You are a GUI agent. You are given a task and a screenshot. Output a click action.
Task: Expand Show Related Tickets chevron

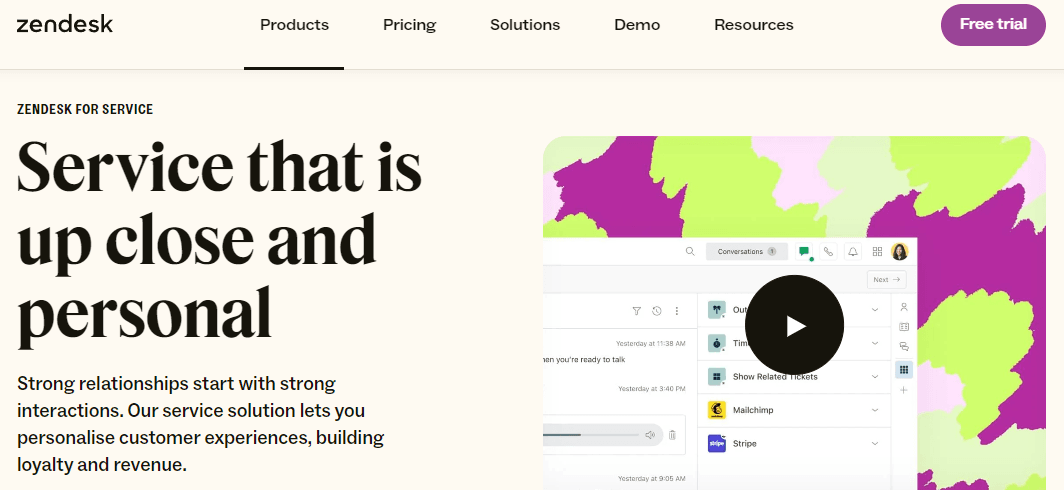tap(875, 377)
